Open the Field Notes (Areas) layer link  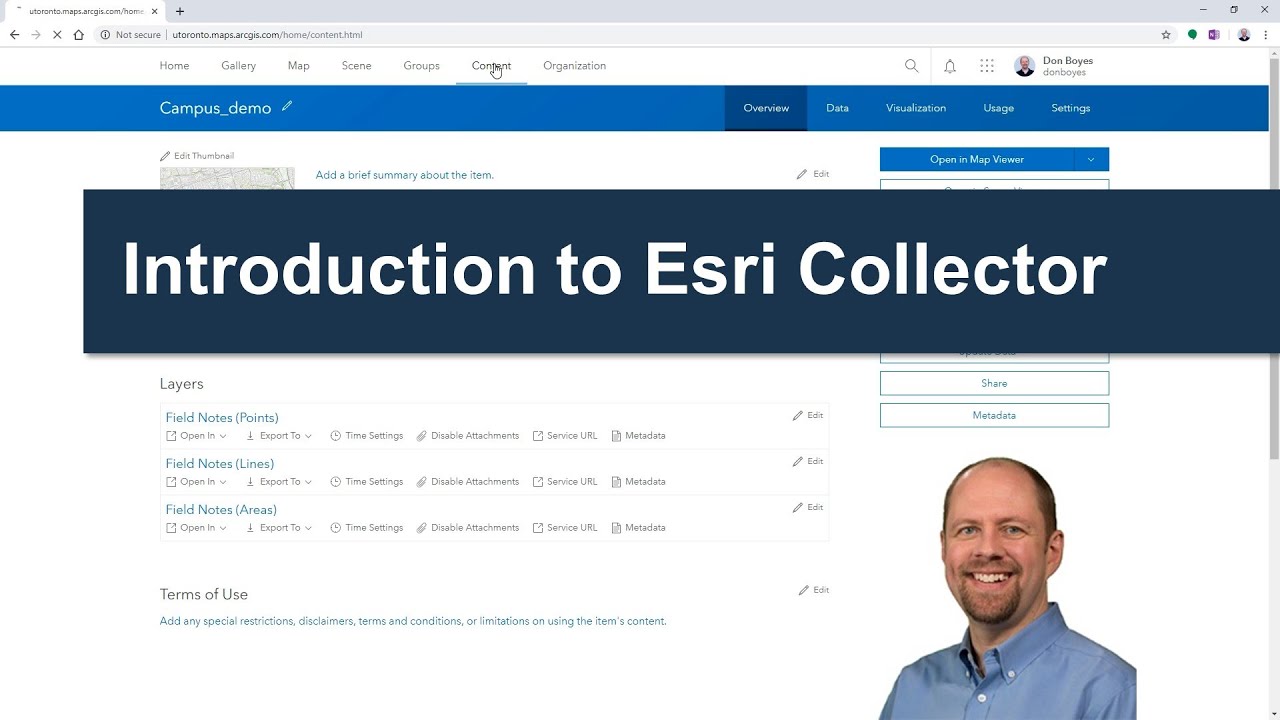pyautogui.click(x=221, y=510)
